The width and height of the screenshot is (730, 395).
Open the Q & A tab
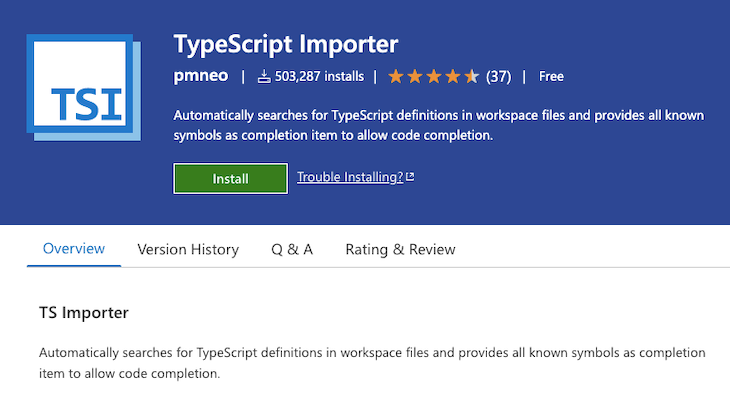tap(292, 249)
